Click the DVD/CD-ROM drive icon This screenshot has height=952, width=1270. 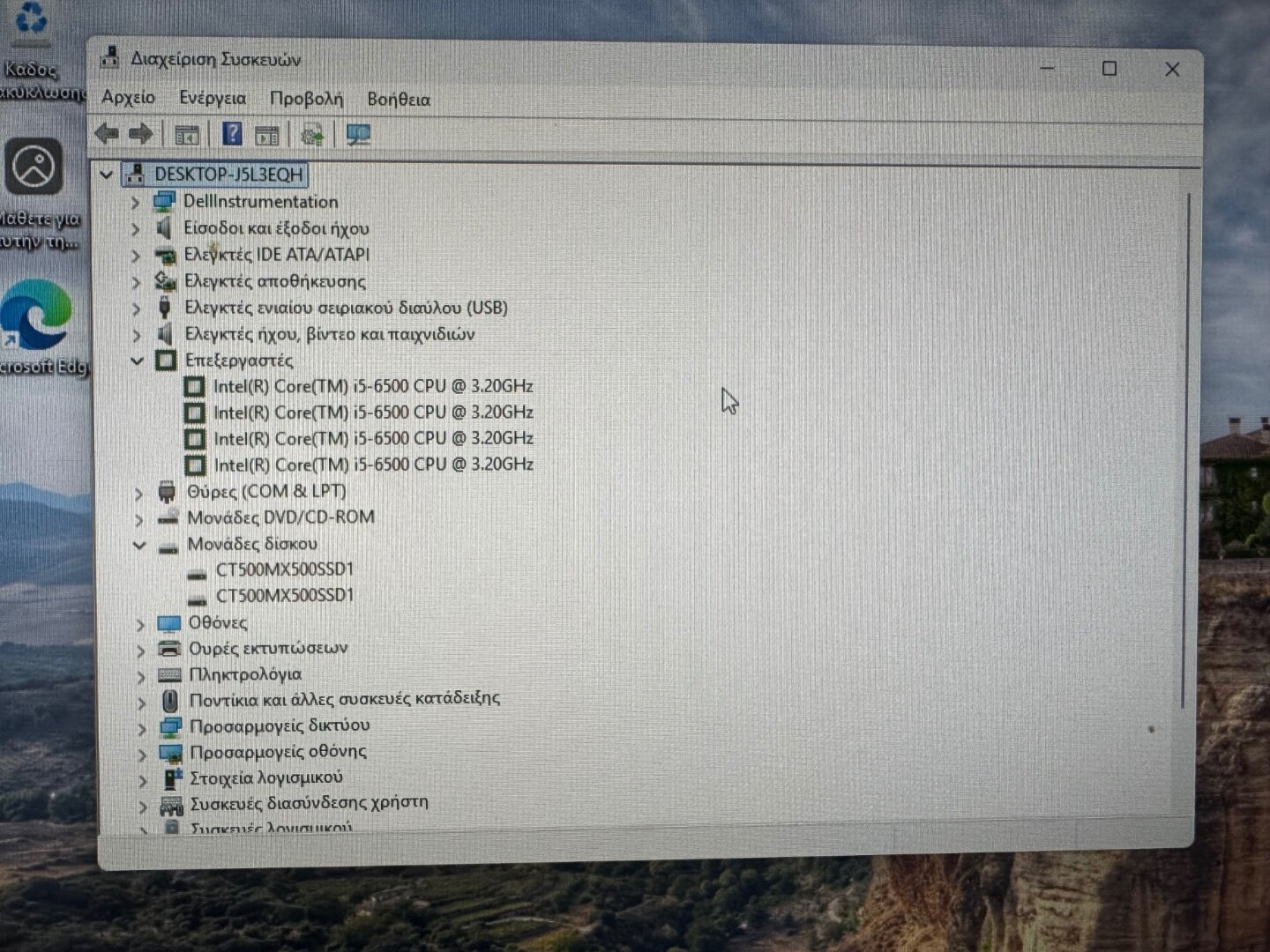tap(168, 517)
